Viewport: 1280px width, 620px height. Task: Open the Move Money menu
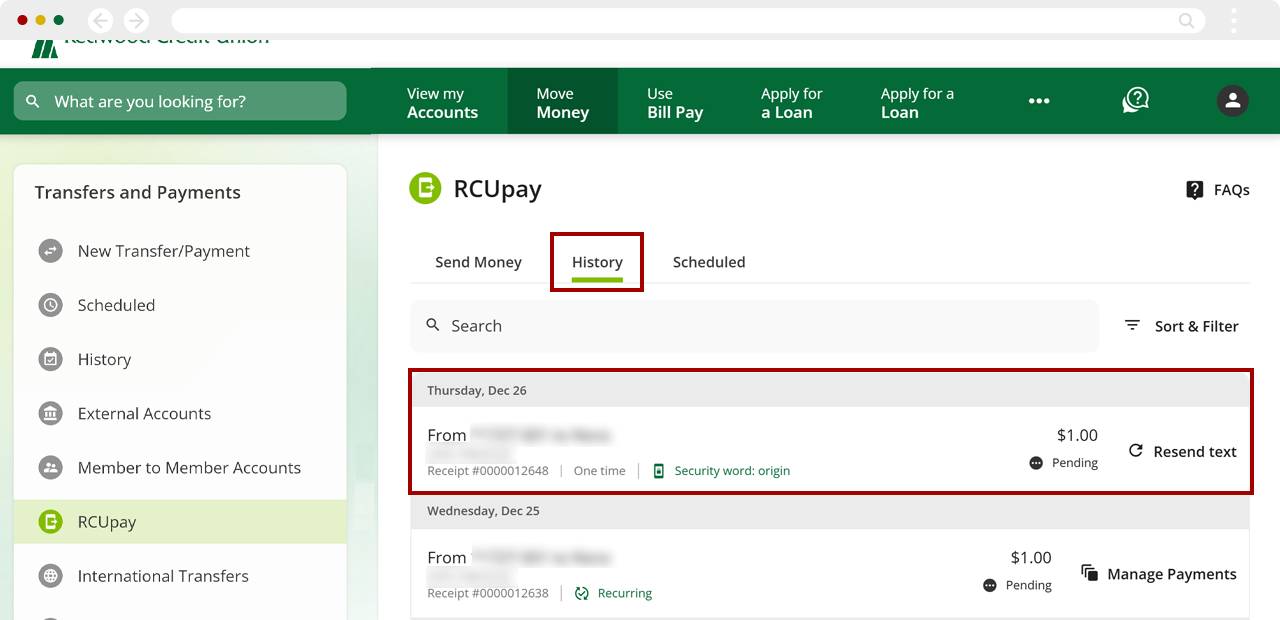[x=562, y=103]
